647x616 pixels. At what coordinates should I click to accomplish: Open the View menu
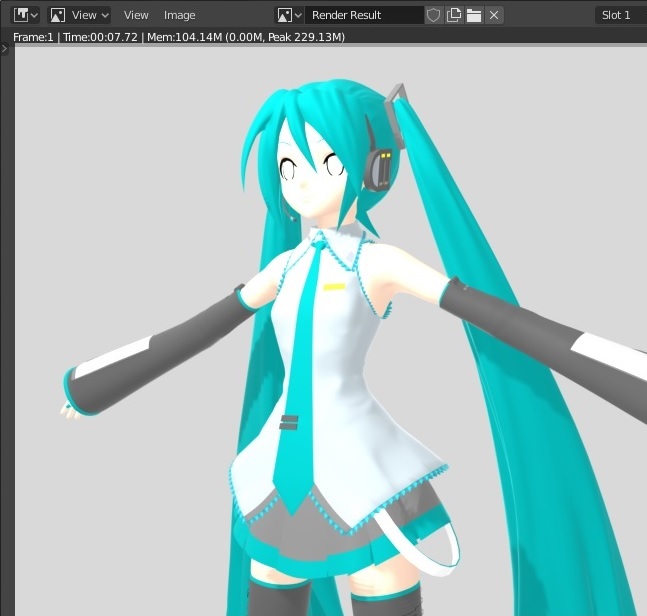[136, 15]
